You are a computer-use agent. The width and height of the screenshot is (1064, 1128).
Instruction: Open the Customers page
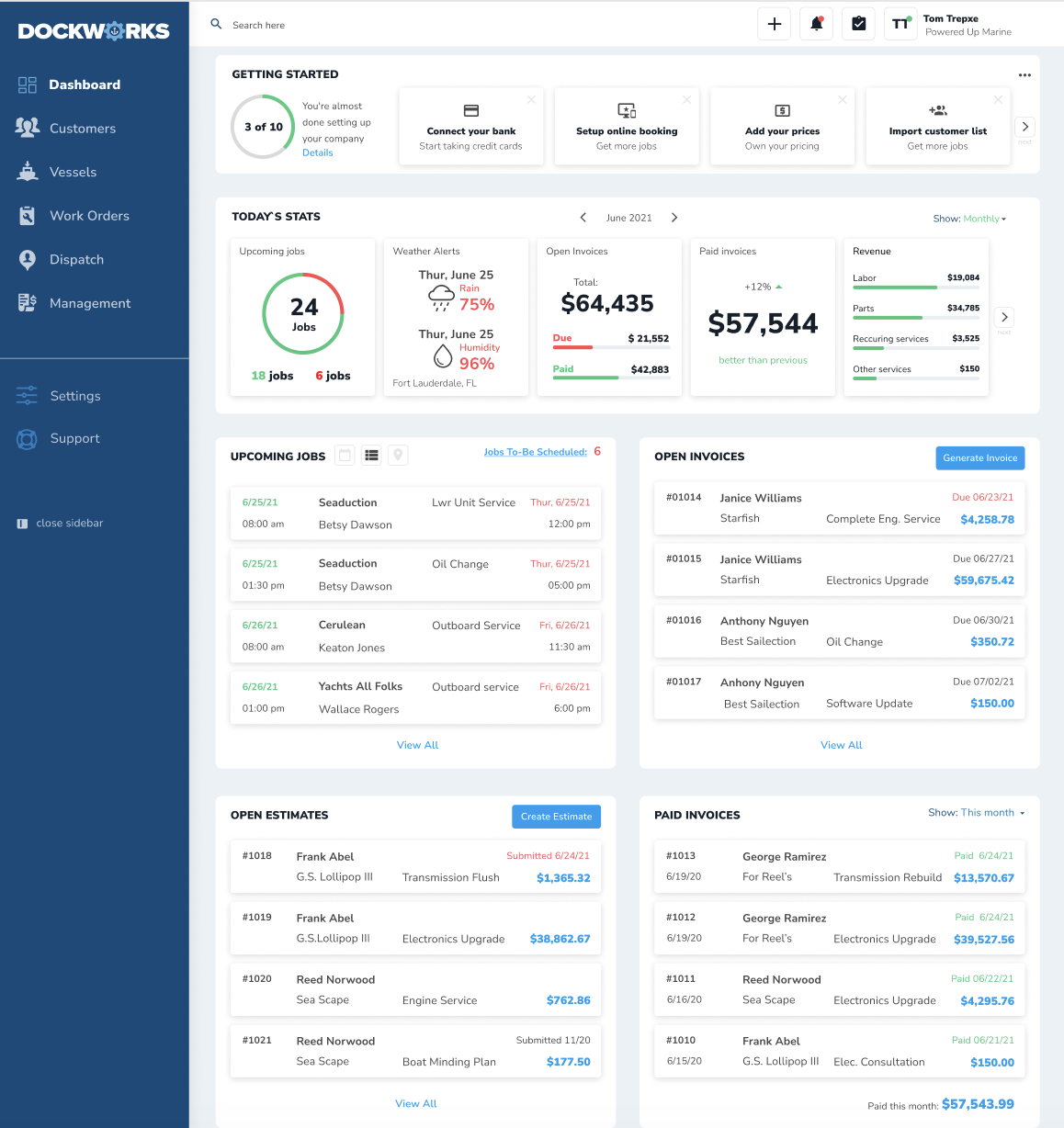(83, 128)
